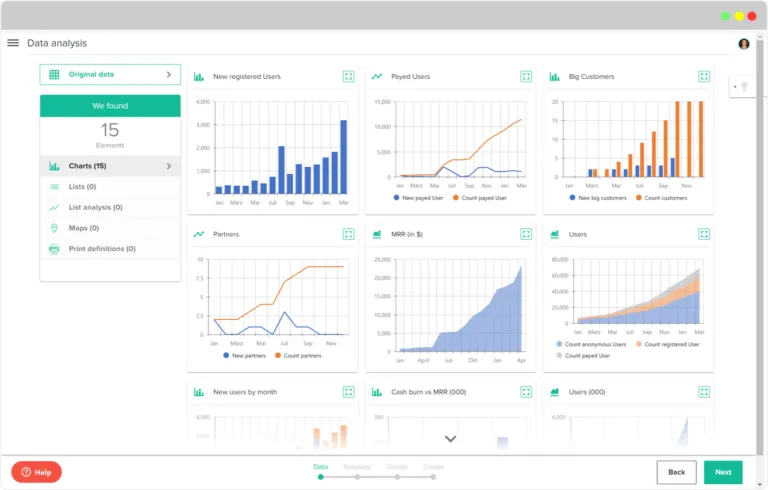
Task: Open lightbulb hints side panel
Action: (x=743, y=87)
